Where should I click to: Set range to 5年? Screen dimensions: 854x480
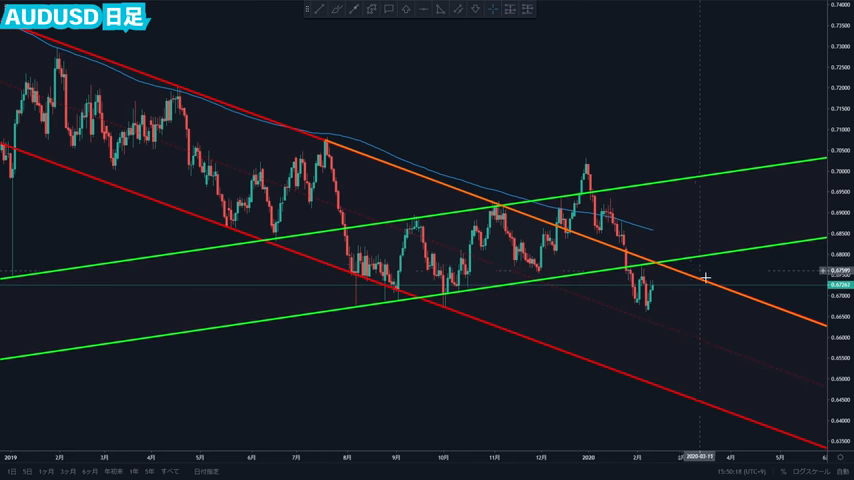(x=149, y=471)
